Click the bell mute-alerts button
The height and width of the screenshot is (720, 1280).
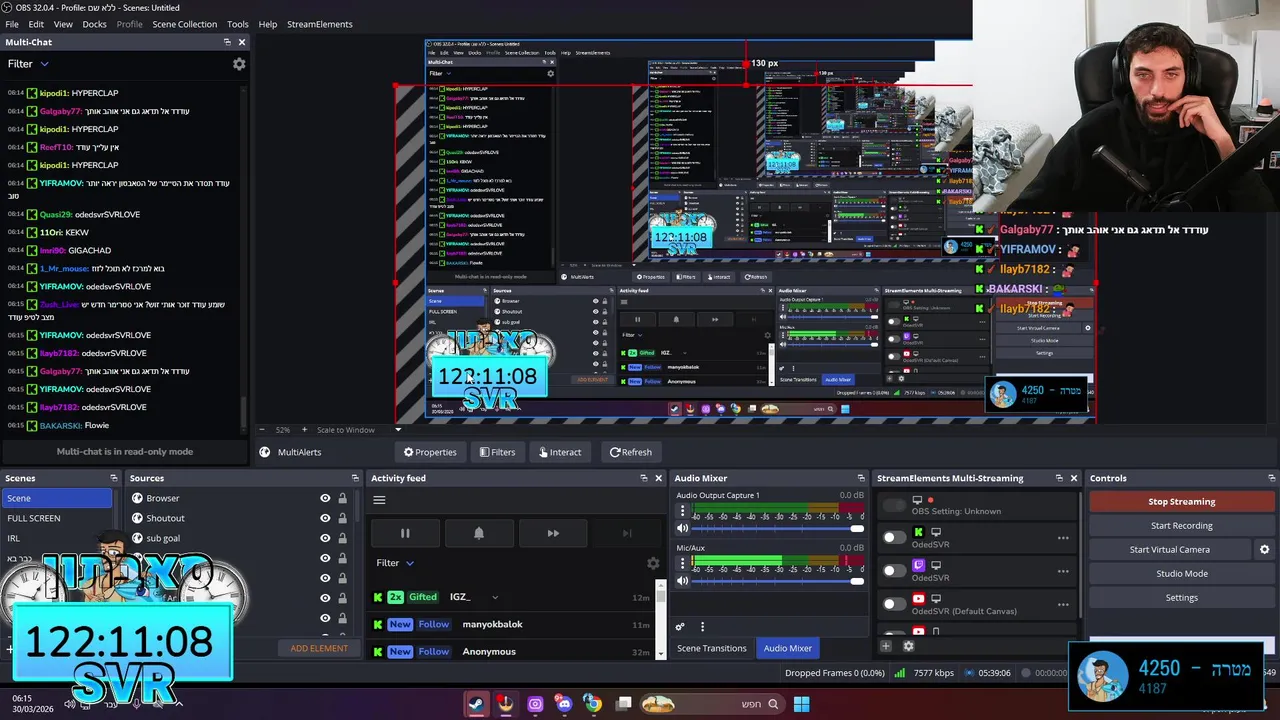tap(479, 533)
